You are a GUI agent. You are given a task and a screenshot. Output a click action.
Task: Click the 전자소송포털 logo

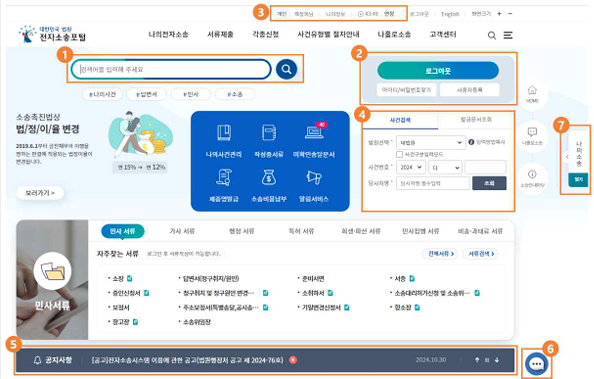pyautogui.click(x=52, y=34)
